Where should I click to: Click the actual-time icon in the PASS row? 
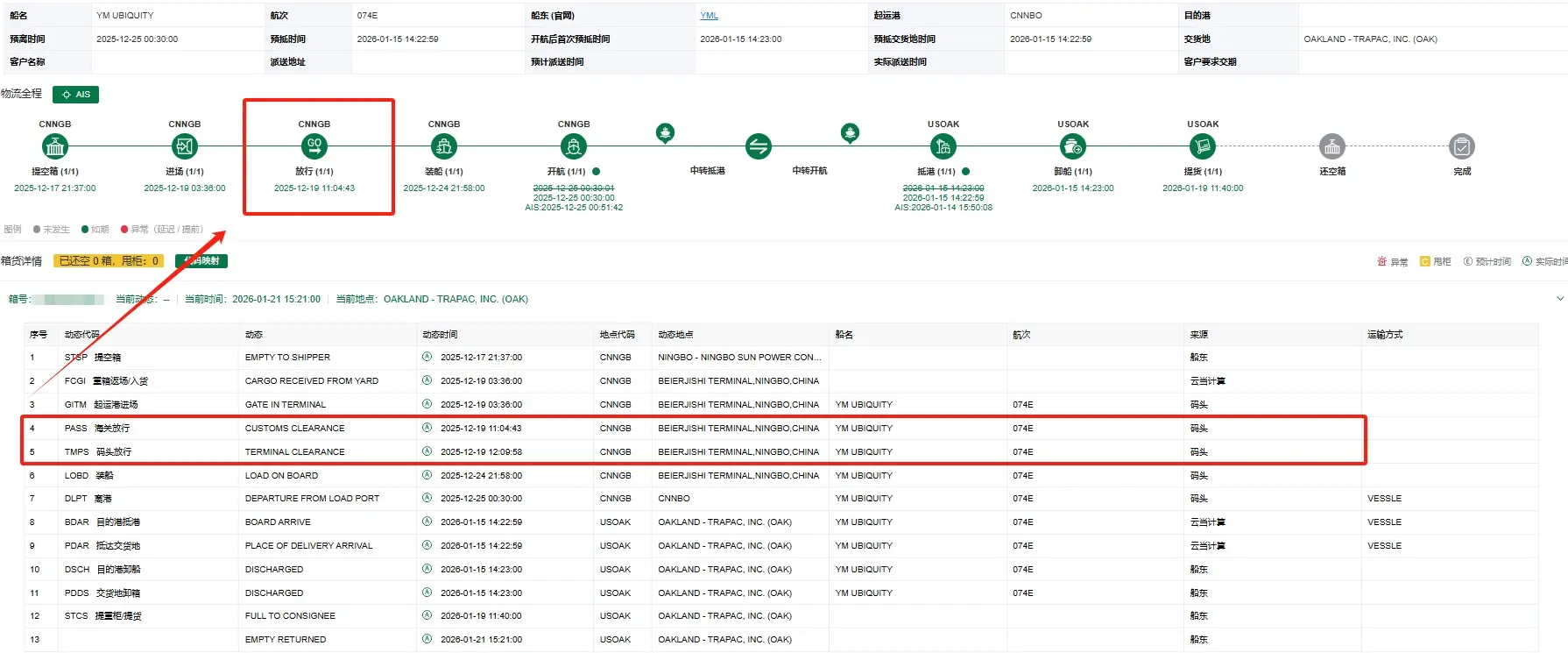point(427,428)
